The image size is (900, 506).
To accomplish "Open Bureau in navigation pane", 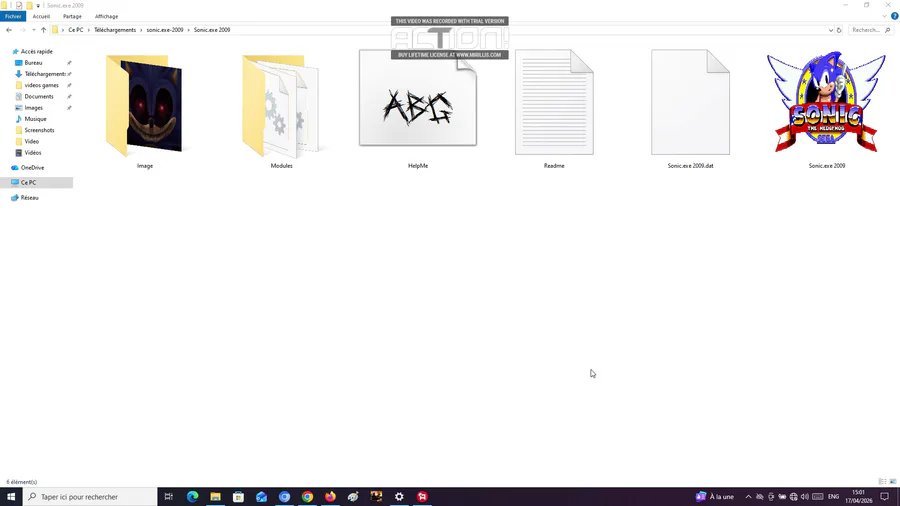I will click(x=33, y=63).
